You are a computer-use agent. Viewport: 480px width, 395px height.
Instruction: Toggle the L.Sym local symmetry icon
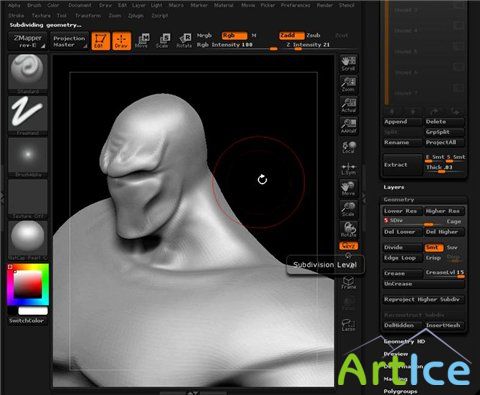pyautogui.click(x=348, y=168)
